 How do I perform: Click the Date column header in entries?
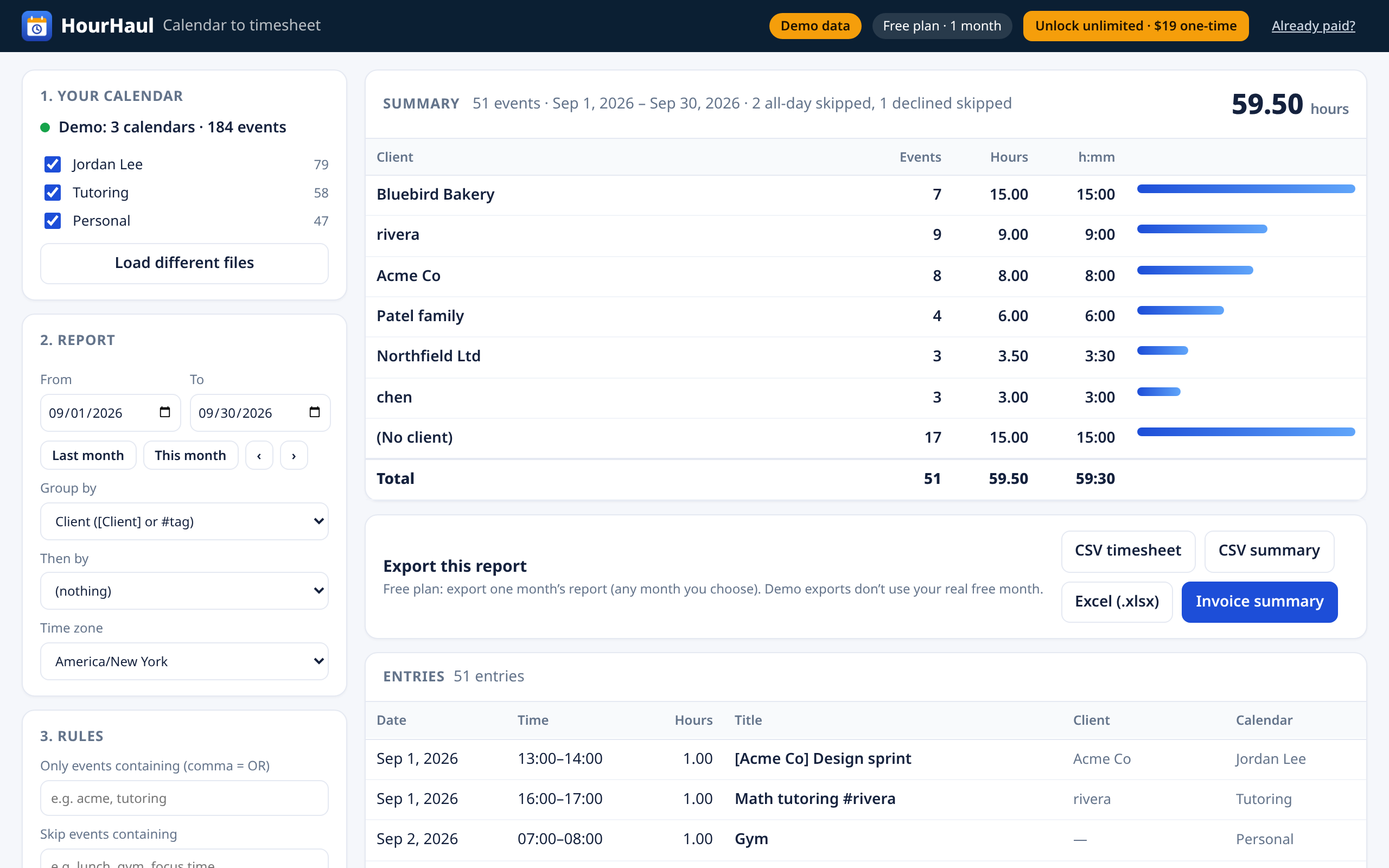coord(391,720)
